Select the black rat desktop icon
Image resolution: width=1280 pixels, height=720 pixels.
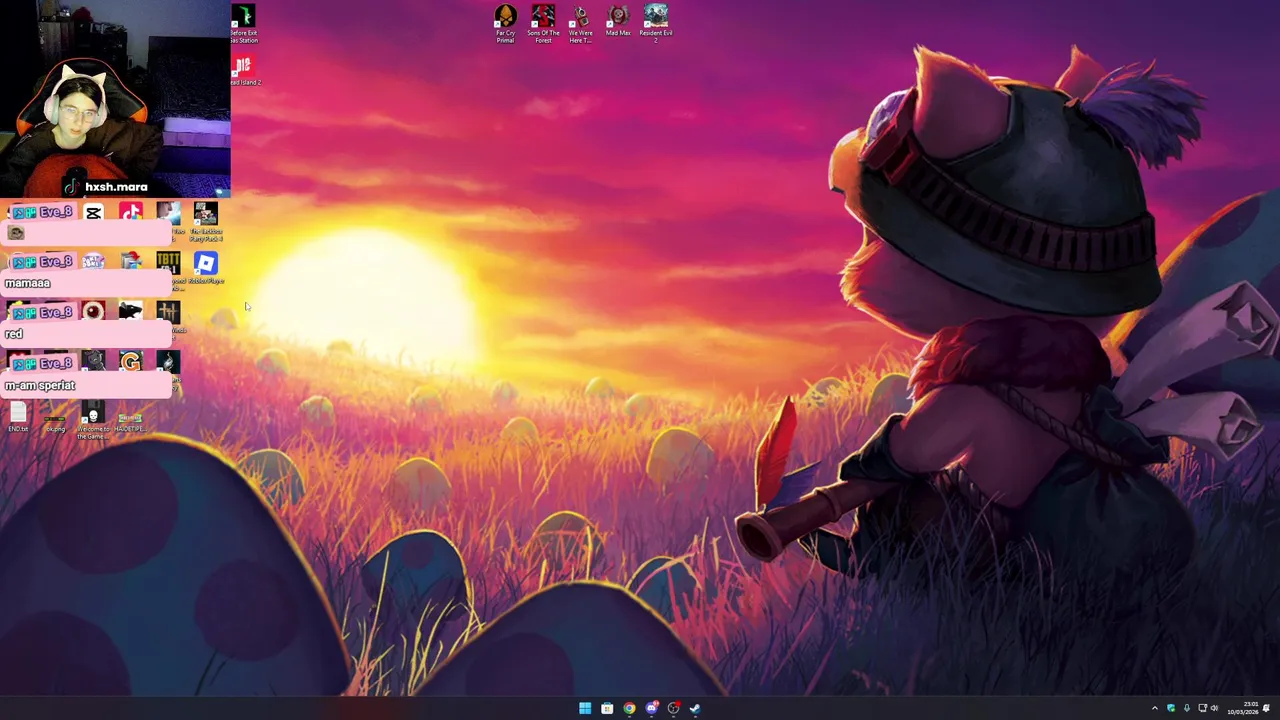tap(130, 312)
